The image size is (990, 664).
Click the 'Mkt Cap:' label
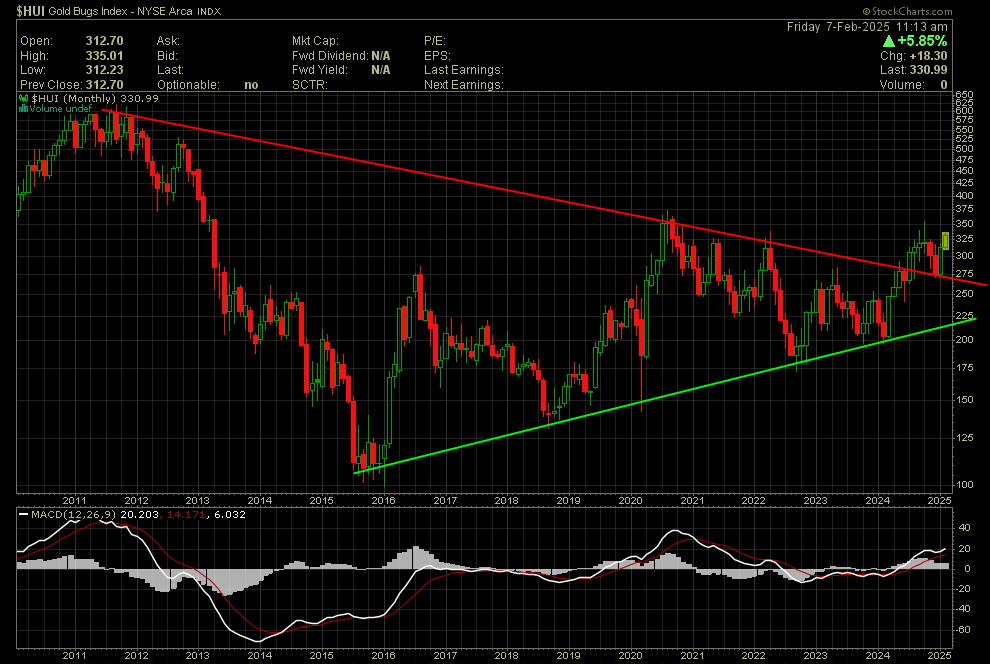tap(315, 41)
